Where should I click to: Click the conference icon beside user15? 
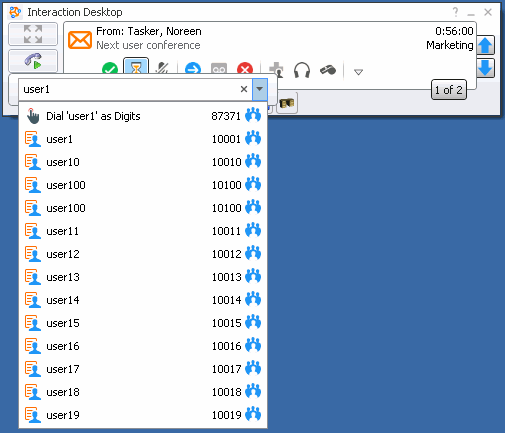click(x=253, y=323)
